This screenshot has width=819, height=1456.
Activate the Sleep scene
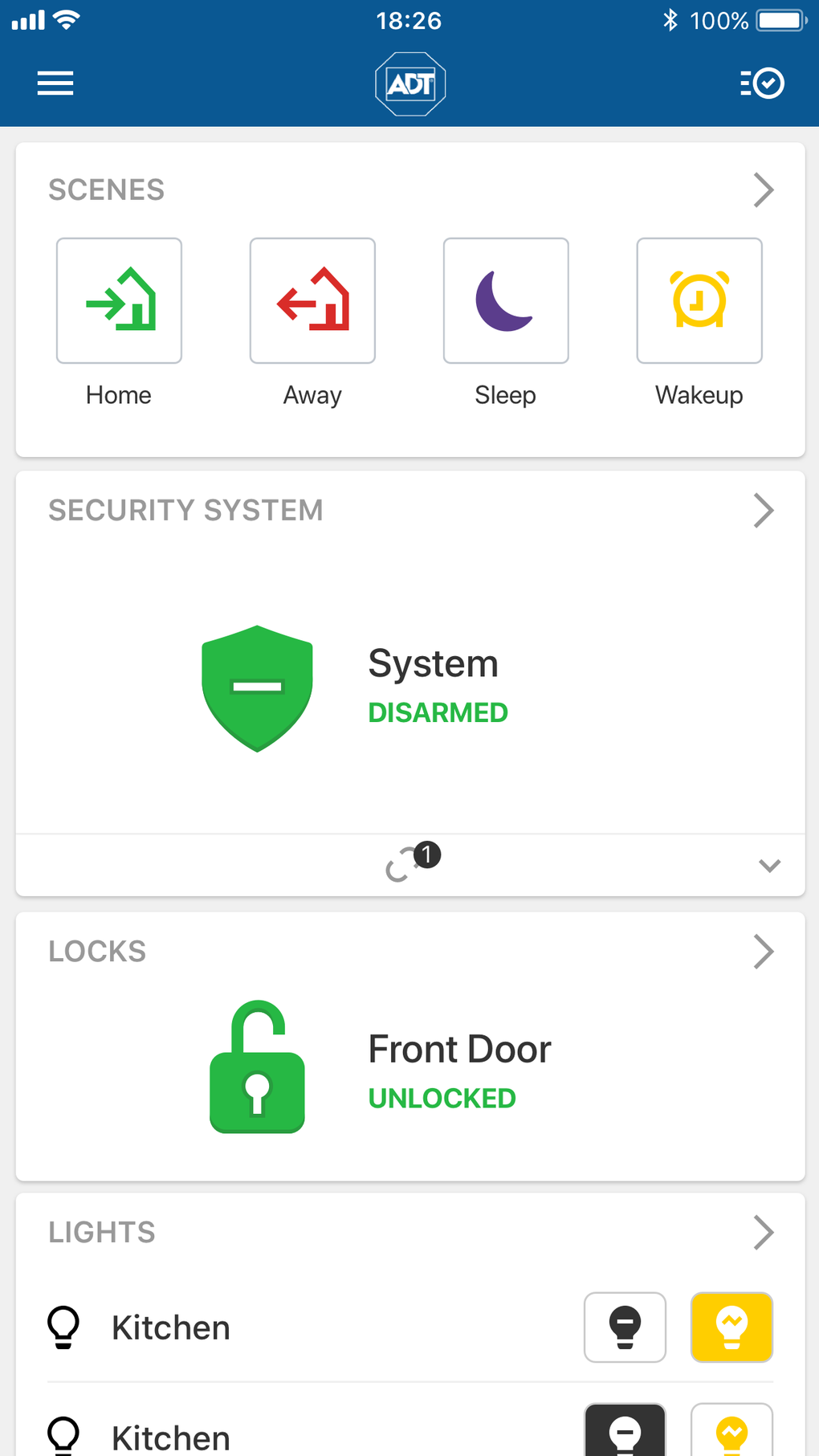(506, 300)
